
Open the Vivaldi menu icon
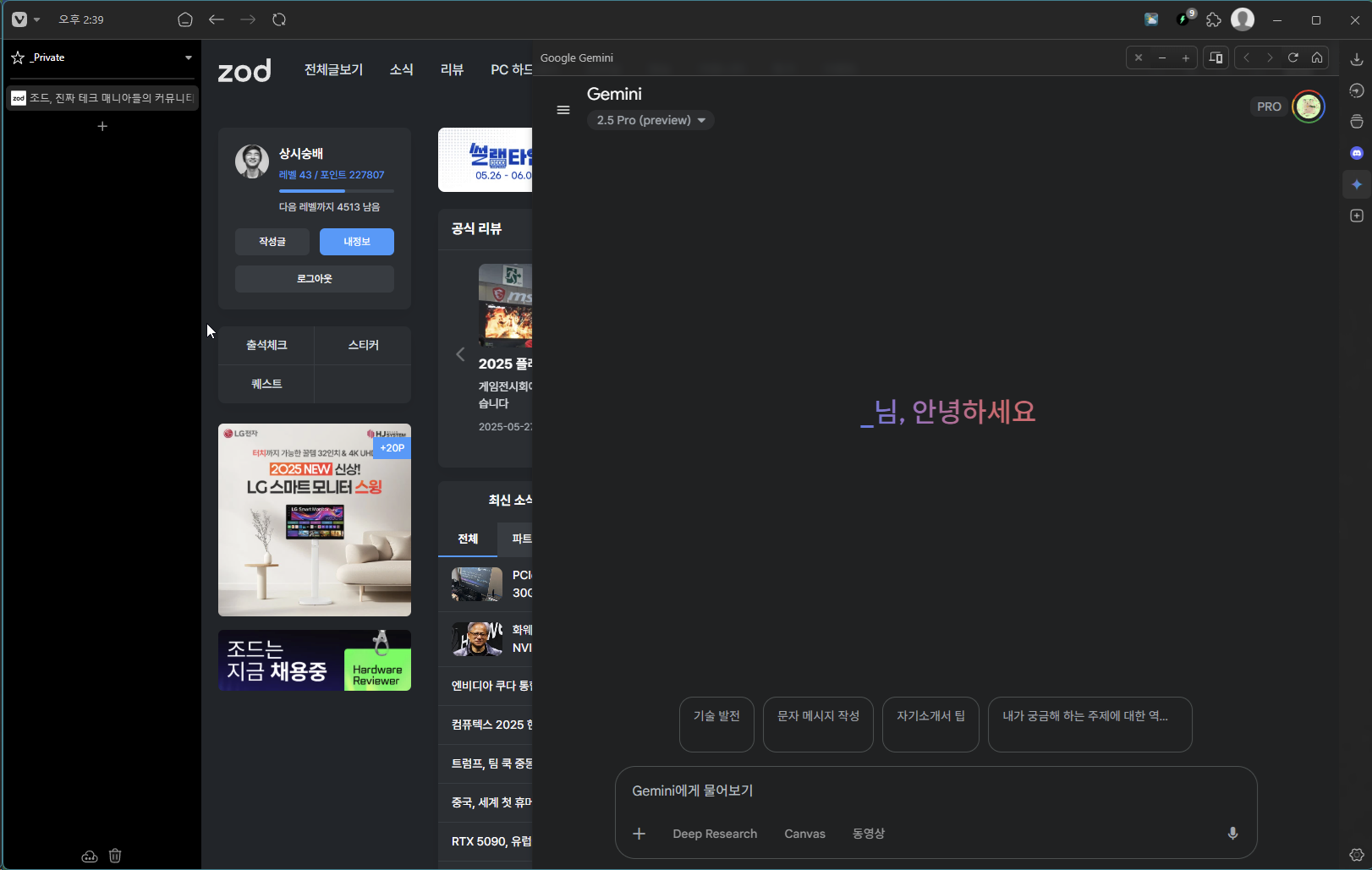19,19
